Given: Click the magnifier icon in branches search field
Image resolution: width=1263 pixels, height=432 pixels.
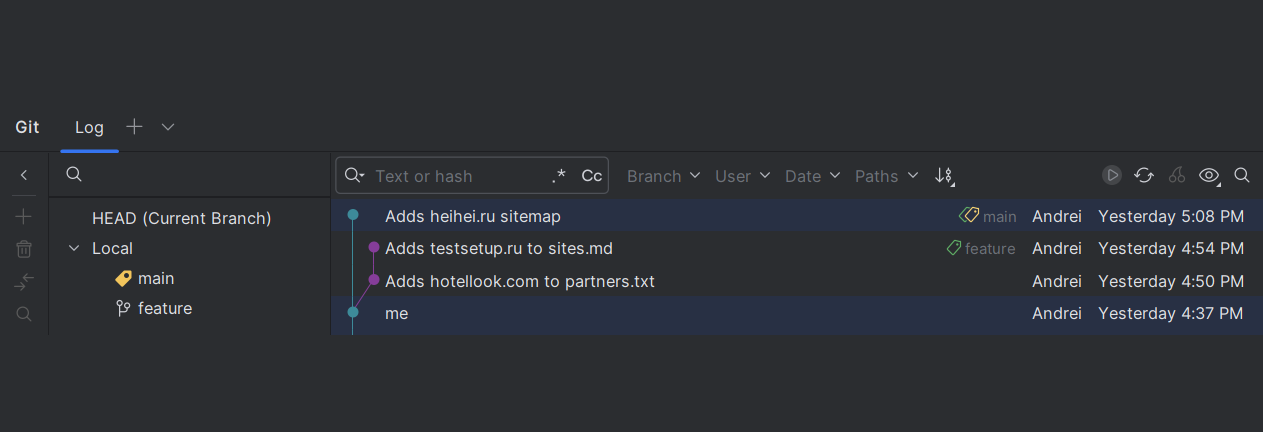Looking at the screenshot, I should 74,175.
